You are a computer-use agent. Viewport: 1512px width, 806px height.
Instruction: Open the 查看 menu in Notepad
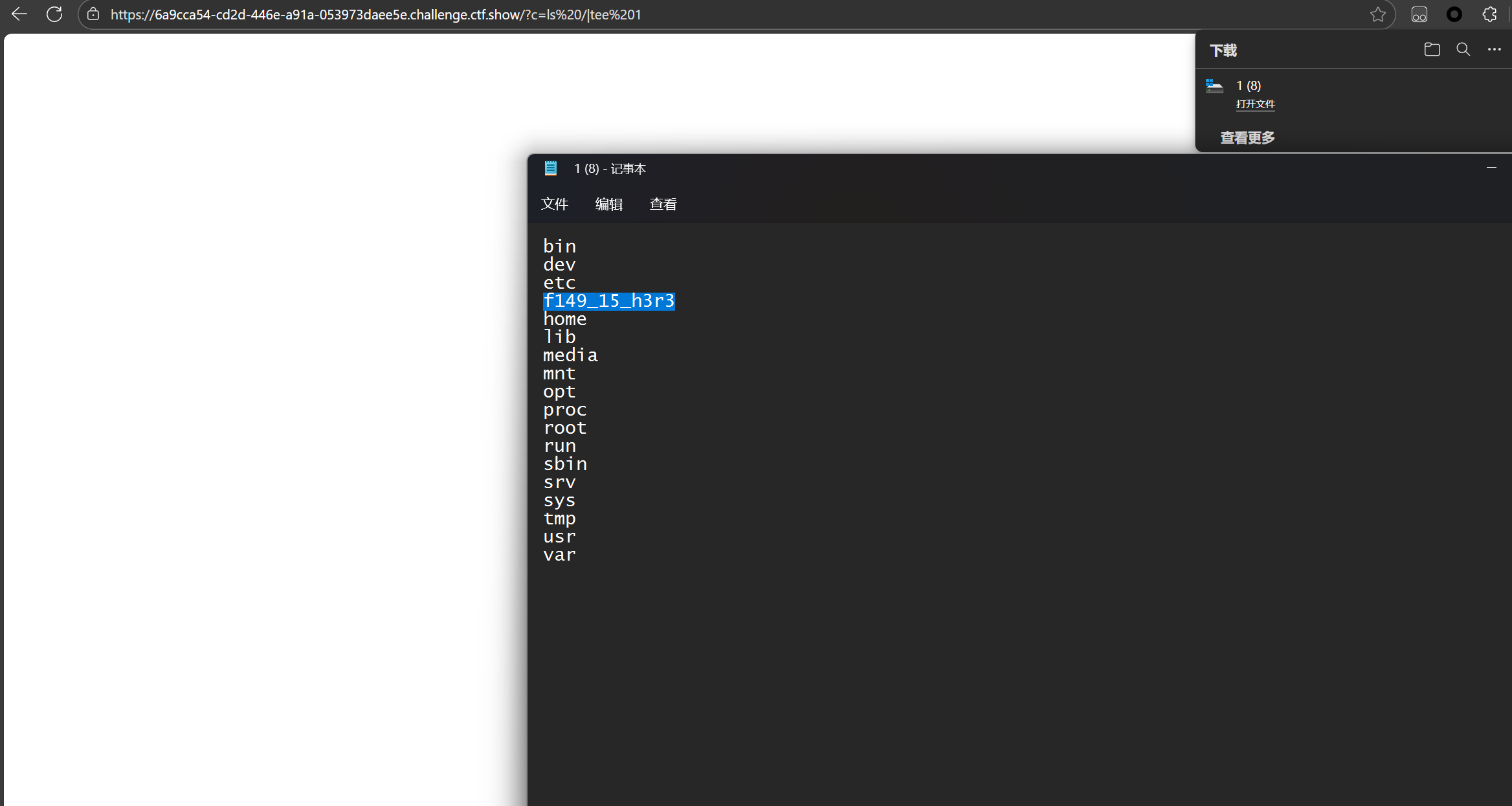point(663,205)
